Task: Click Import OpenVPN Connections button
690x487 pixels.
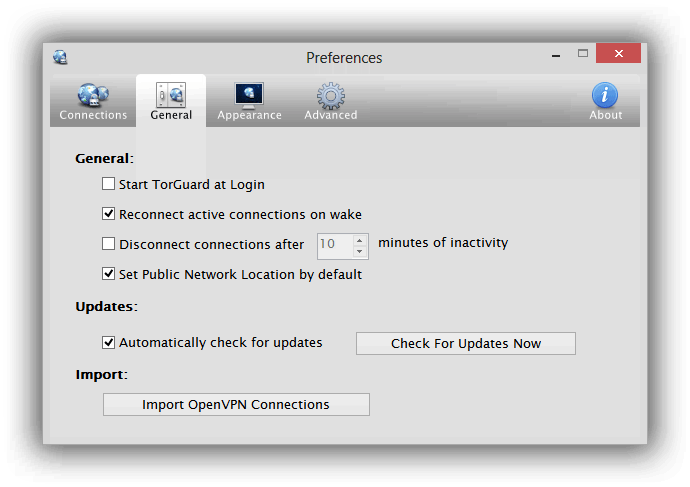Action: [236, 404]
